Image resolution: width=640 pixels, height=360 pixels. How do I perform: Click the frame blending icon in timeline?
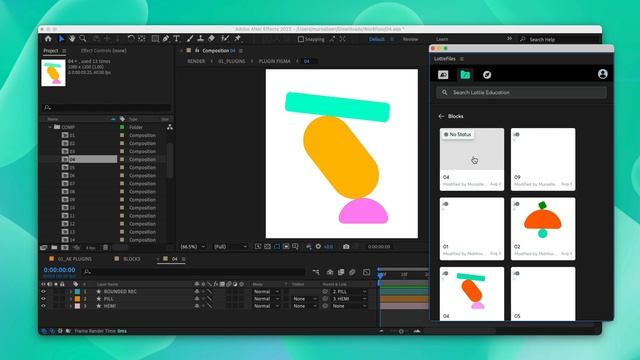[341, 272]
